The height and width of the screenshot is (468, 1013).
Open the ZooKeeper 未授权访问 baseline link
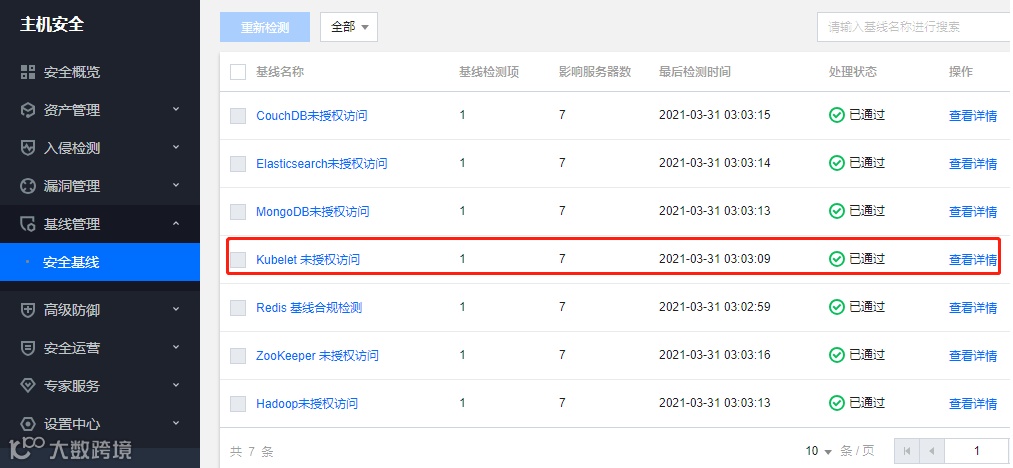317,356
